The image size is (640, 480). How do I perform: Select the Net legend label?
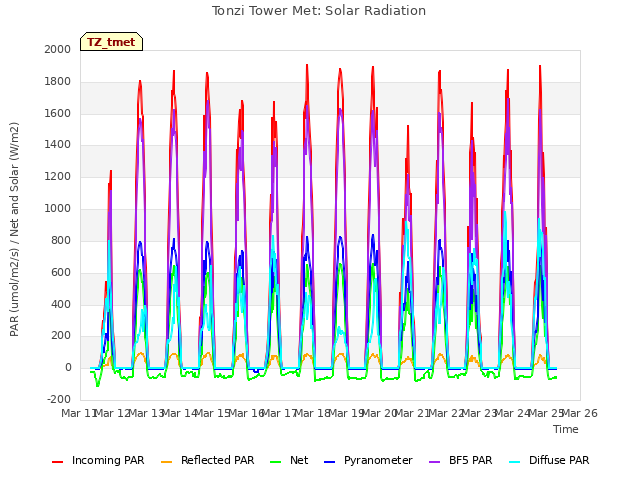[299, 460]
